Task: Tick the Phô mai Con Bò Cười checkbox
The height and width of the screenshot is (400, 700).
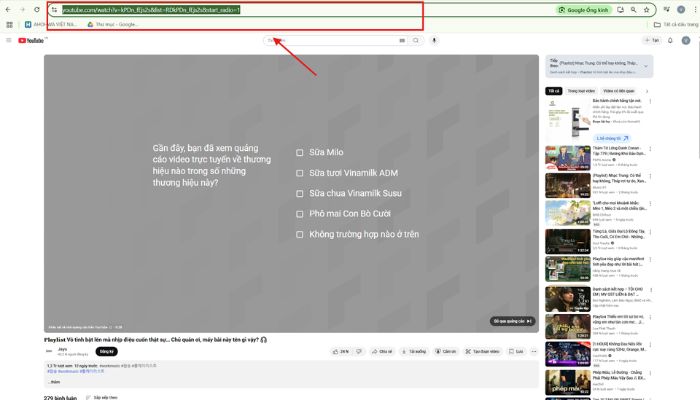Action: tap(300, 214)
